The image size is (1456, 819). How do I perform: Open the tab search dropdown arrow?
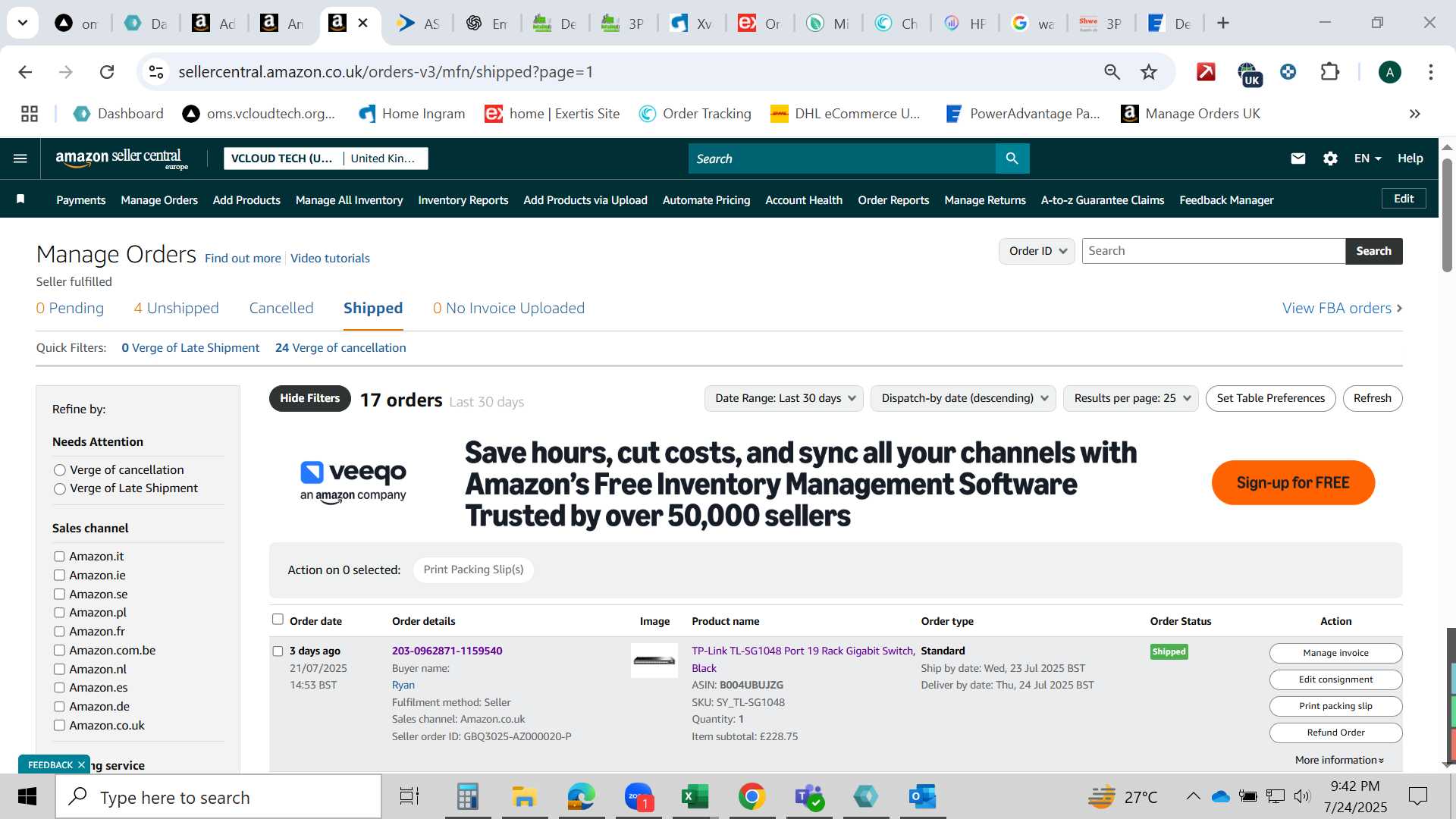pyautogui.click(x=23, y=23)
